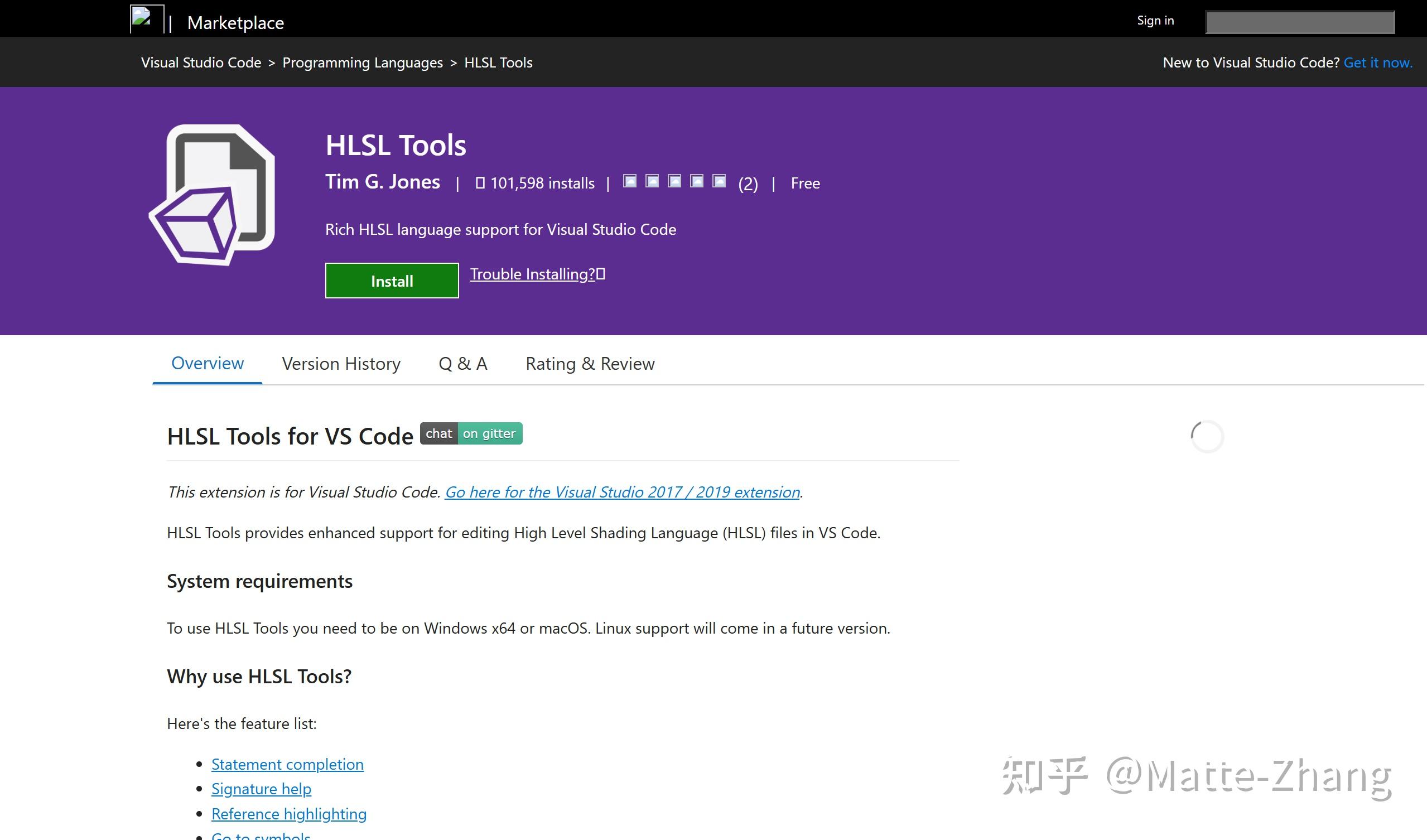Click Sign in at the top

[x=1155, y=21]
